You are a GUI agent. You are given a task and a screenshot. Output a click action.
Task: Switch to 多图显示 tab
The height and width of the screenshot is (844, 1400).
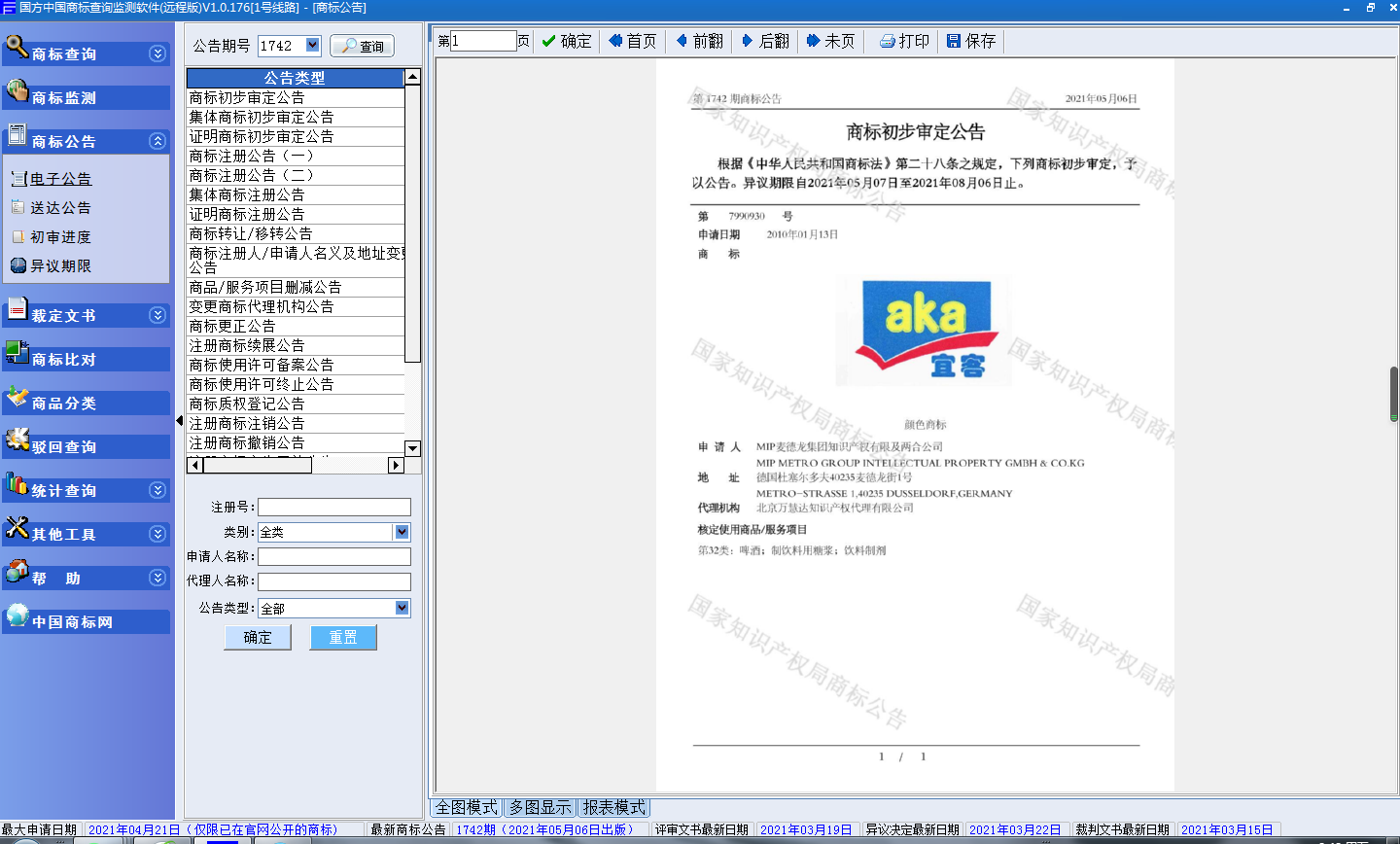tap(541, 807)
